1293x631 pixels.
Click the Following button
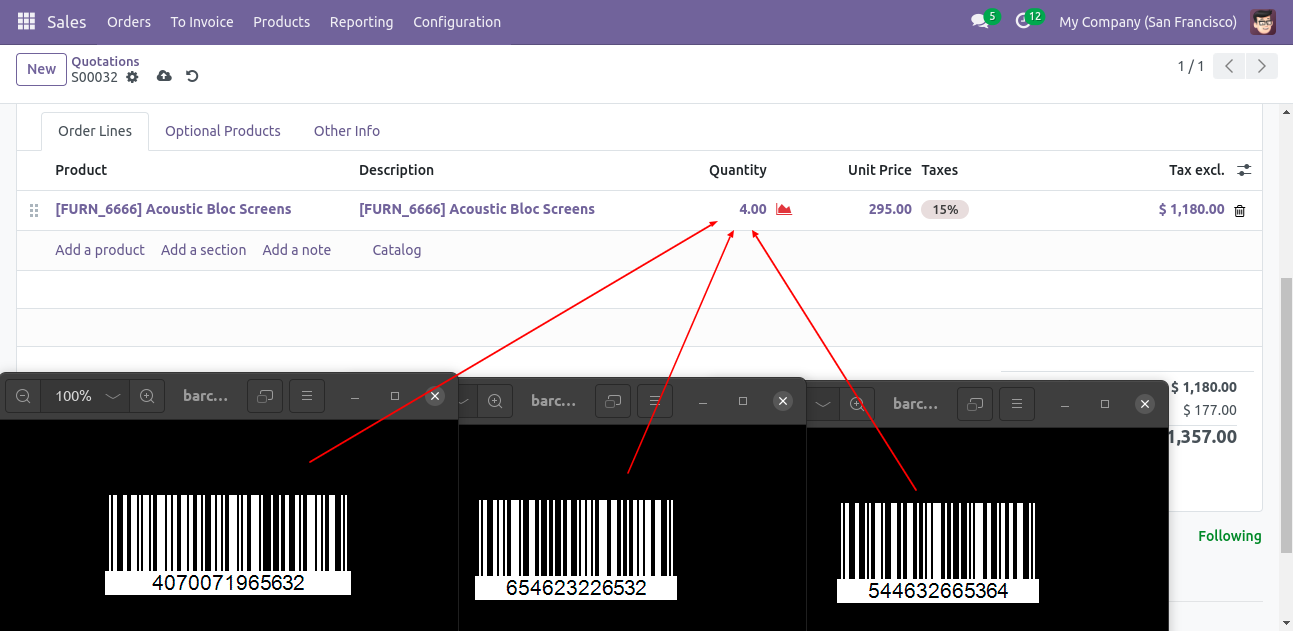click(x=1230, y=536)
